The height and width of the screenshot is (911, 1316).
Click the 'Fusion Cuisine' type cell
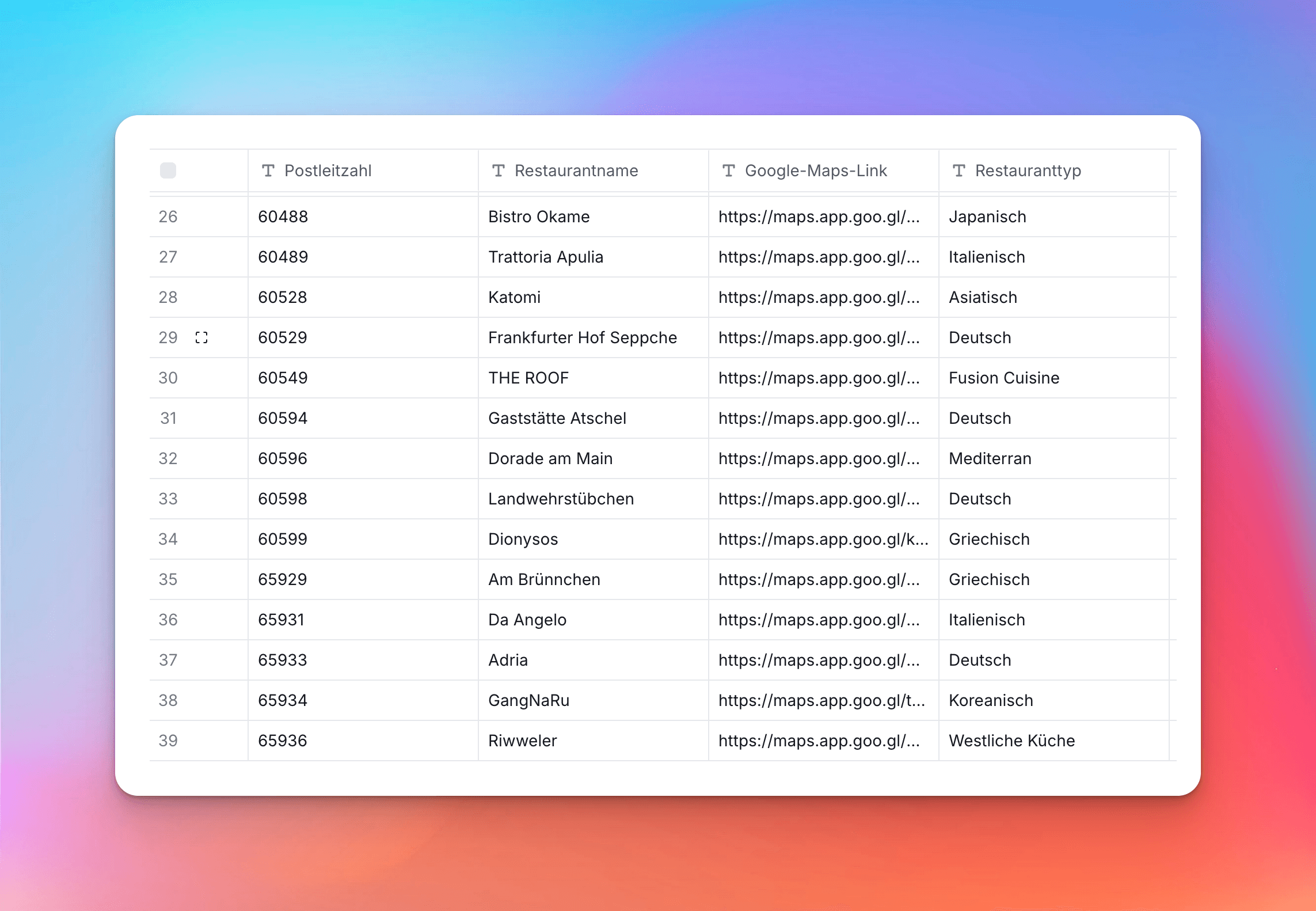click(x=1054, y=378)
